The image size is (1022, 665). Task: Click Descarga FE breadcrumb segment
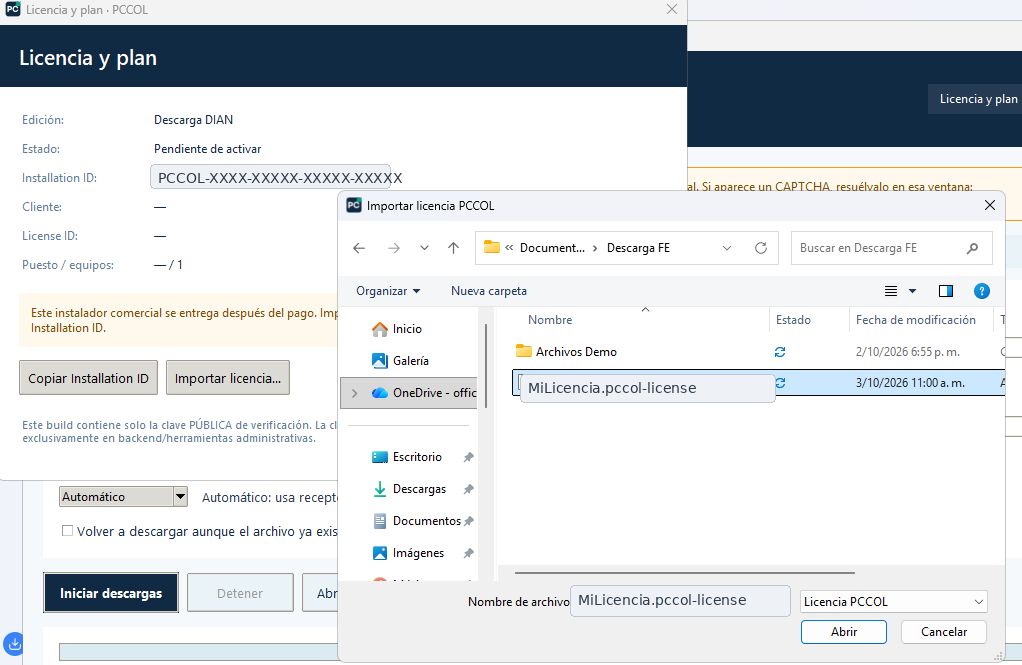pos(638,248)
